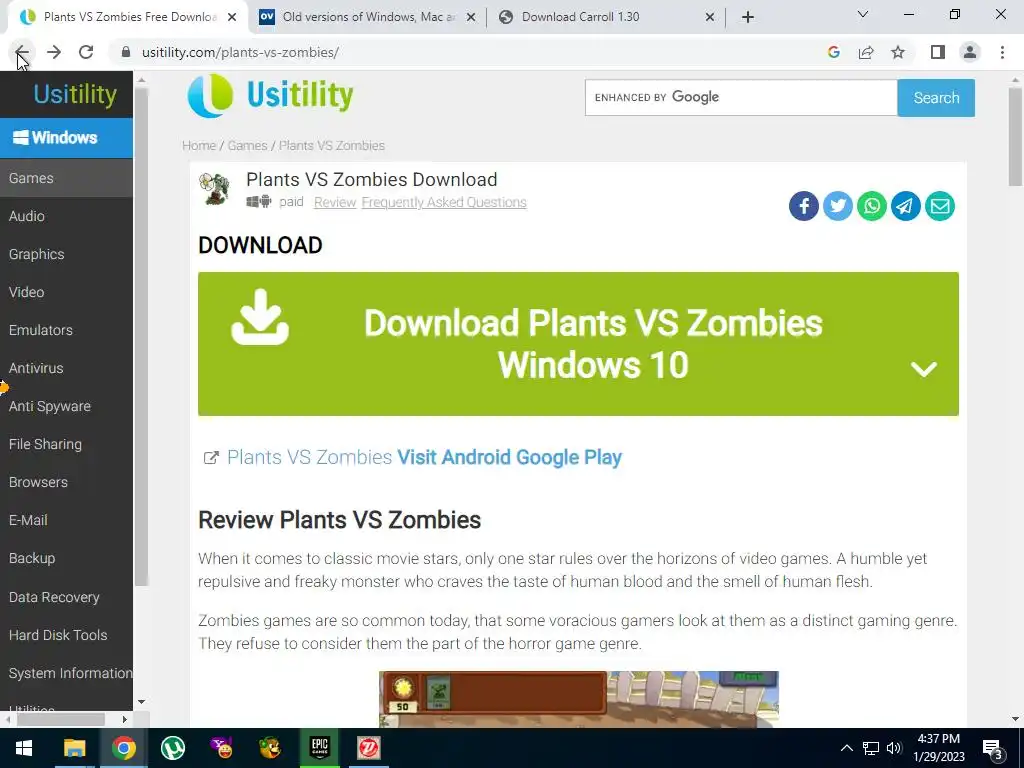Show hidden tray icons chevron
This screenshot has height=768, width=1024.
click(x=846, y=748)
